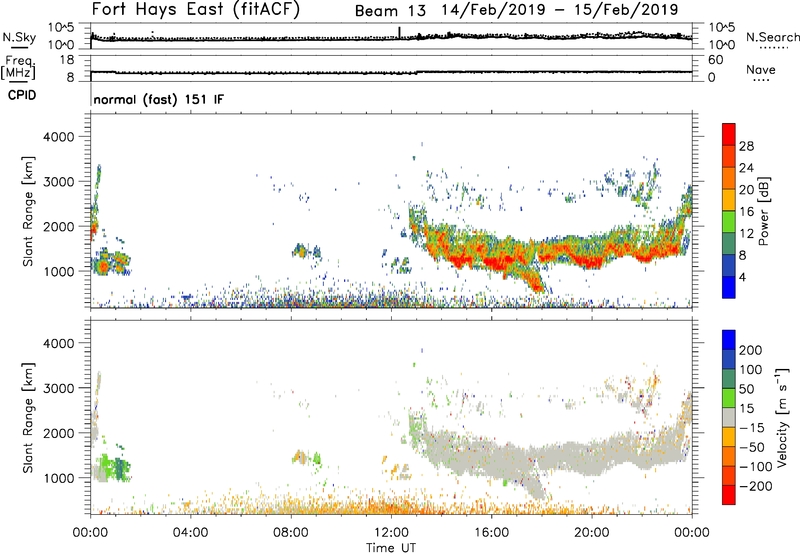
Task: Click the '4' label on Power colorbar
Action: tap(742, 277)
